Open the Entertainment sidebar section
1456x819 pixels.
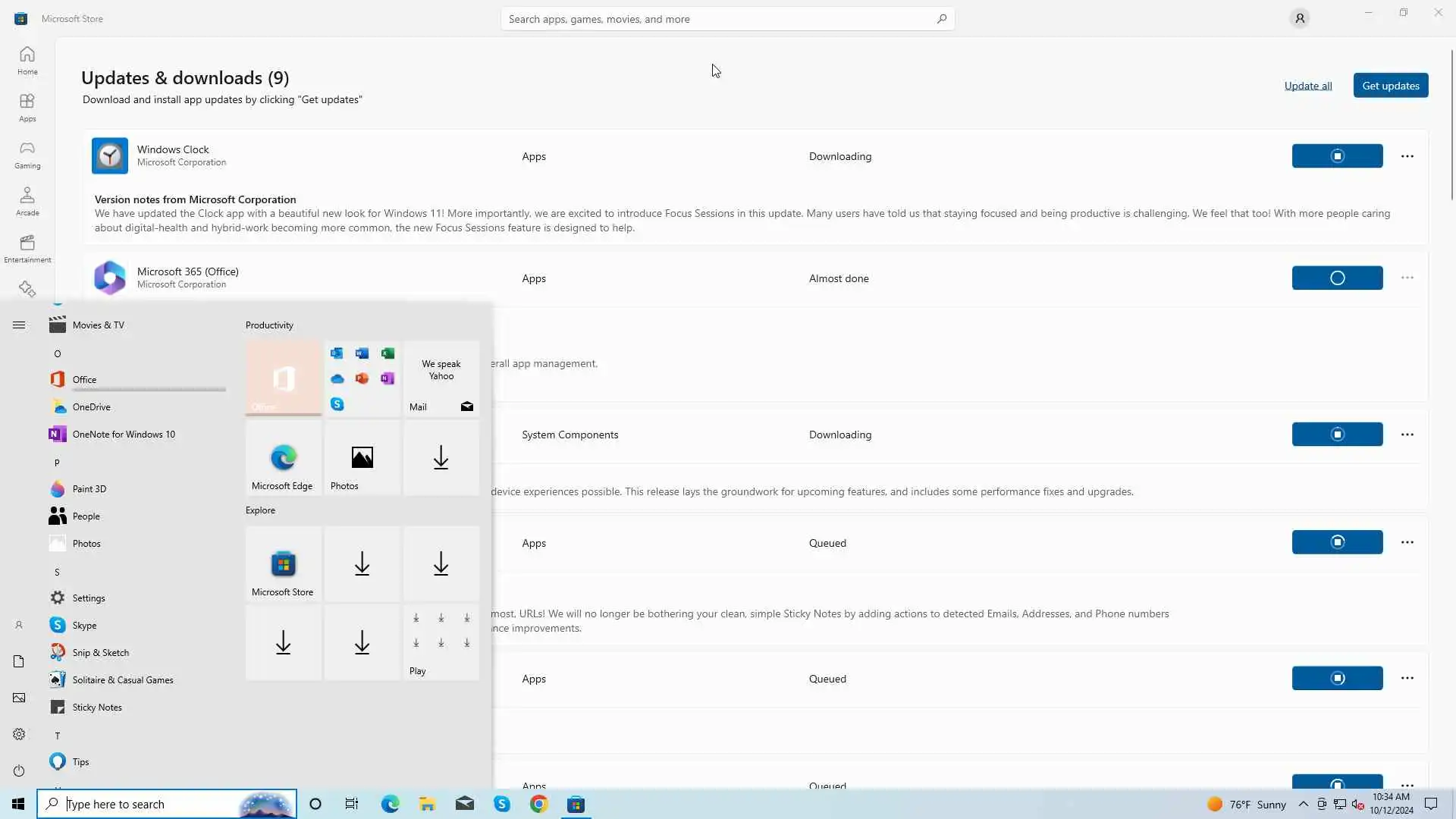click(x=27, y=248)
